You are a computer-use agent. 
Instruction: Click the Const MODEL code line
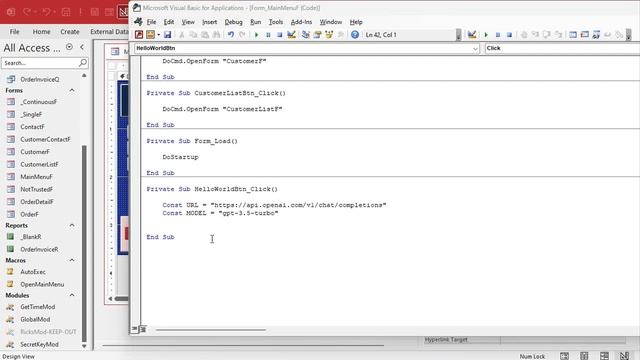pos(220,213)
